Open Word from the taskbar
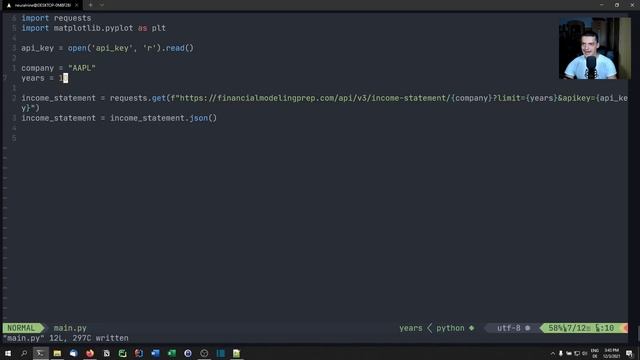Screen dimensions: 640x360 155,353
